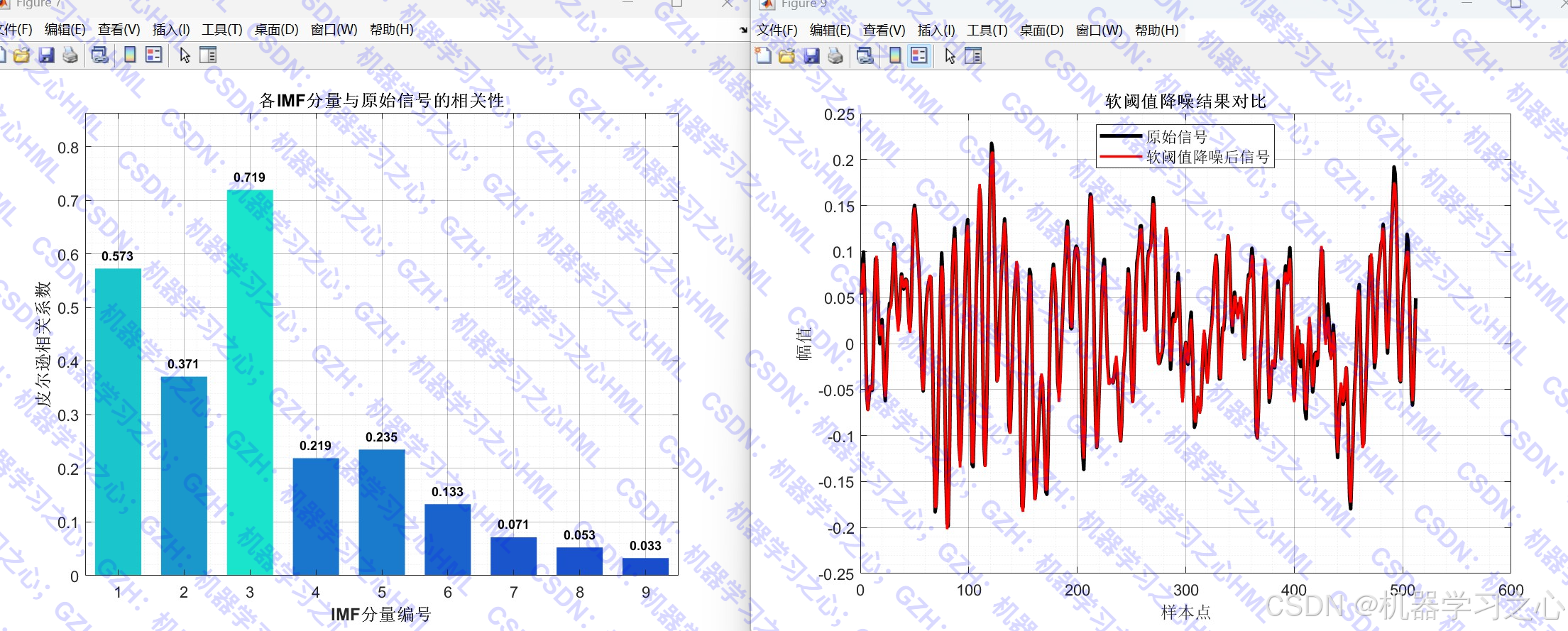Click x-axis tick 300 in Figure 9
This screenshot has height=631, width=1568.
click(x=1185, y=590)
